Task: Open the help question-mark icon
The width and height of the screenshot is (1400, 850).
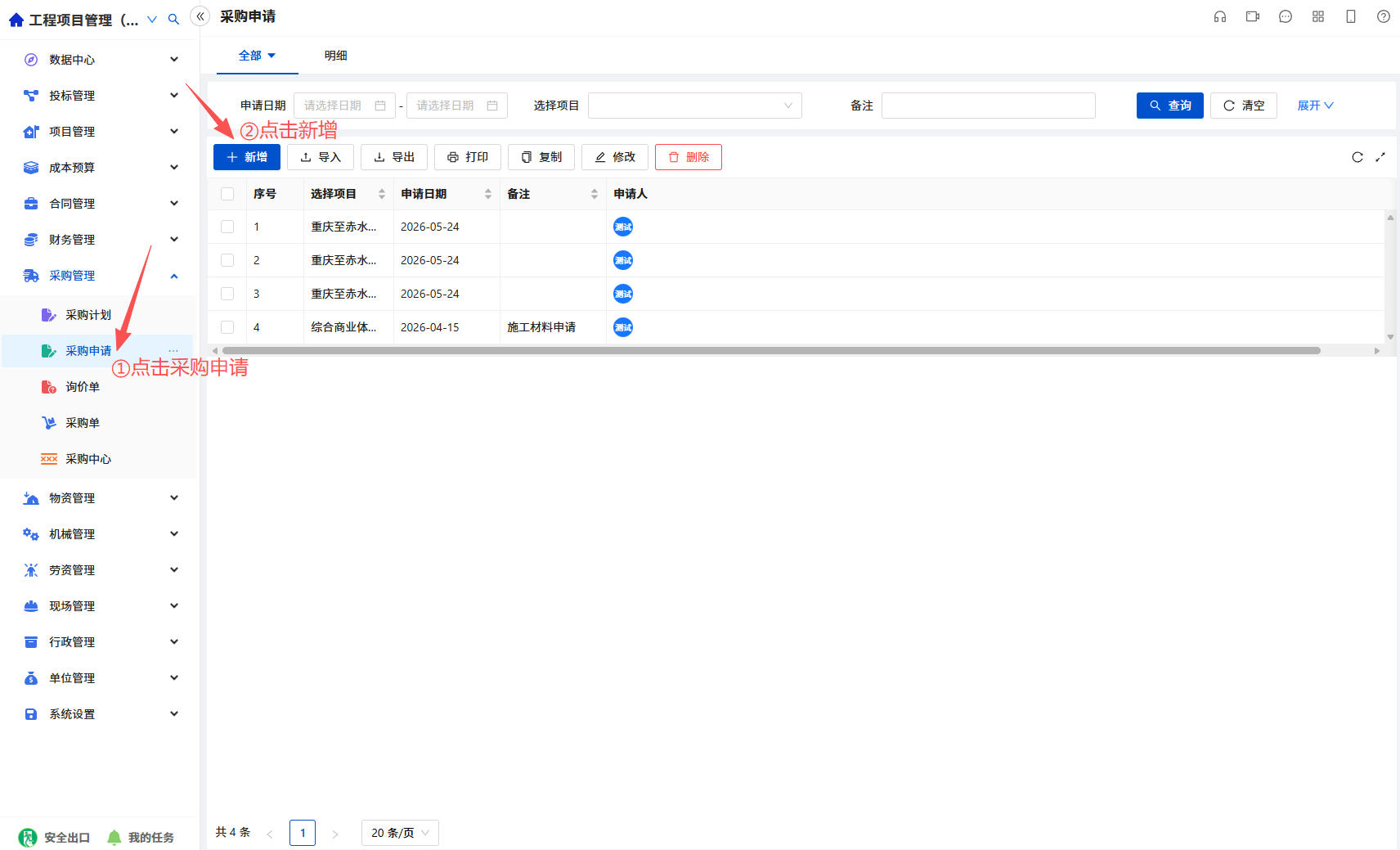Action: click(1384, 16)
